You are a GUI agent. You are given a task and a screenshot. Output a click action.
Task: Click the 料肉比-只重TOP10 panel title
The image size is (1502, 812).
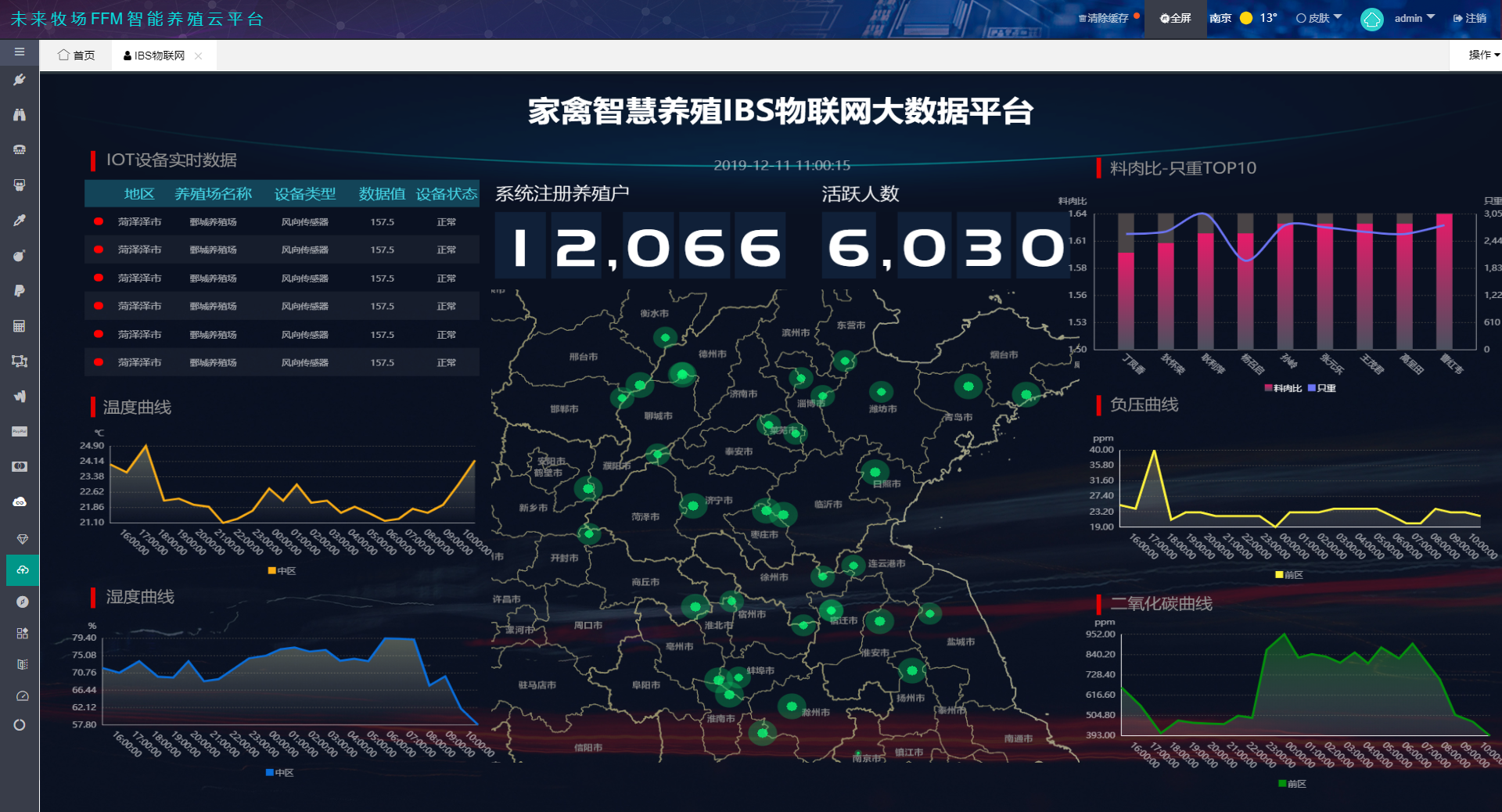(1183, 168)
